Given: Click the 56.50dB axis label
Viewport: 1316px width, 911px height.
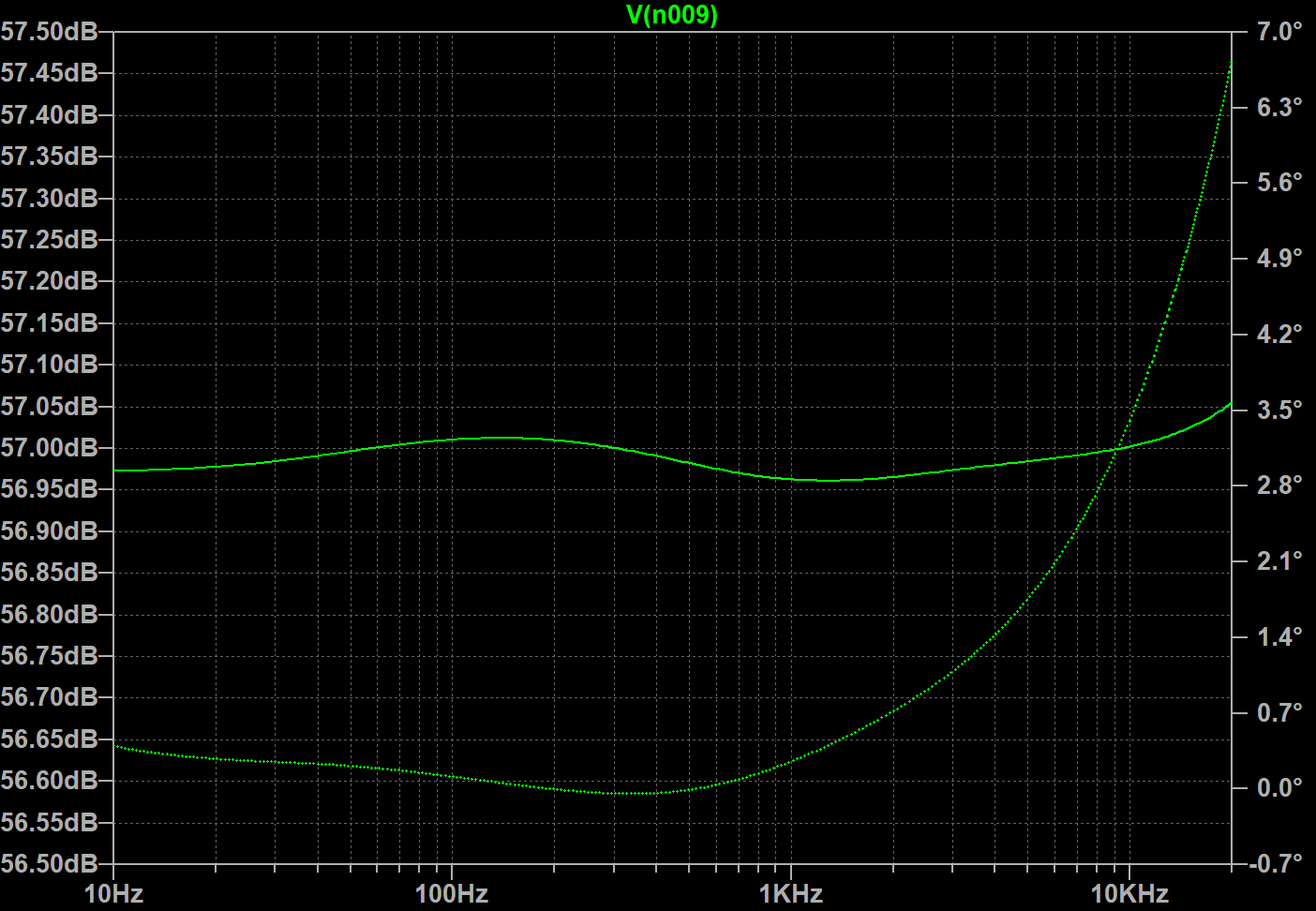Looking at the screenshot, I should click(49, 863).
